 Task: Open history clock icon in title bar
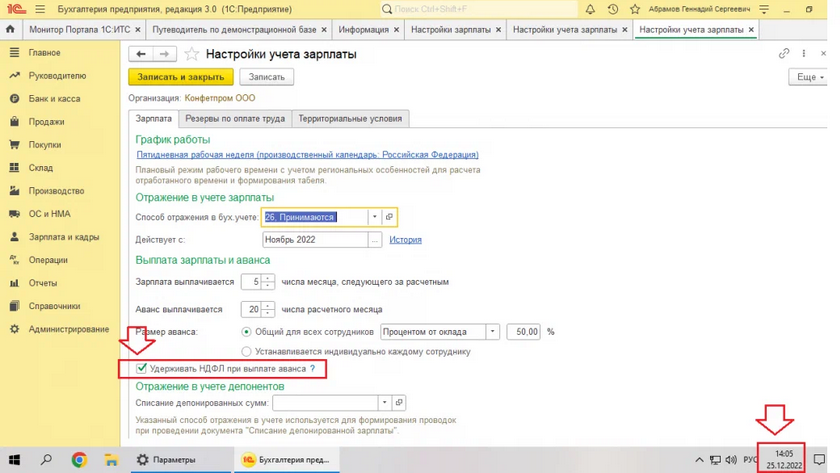613,9
